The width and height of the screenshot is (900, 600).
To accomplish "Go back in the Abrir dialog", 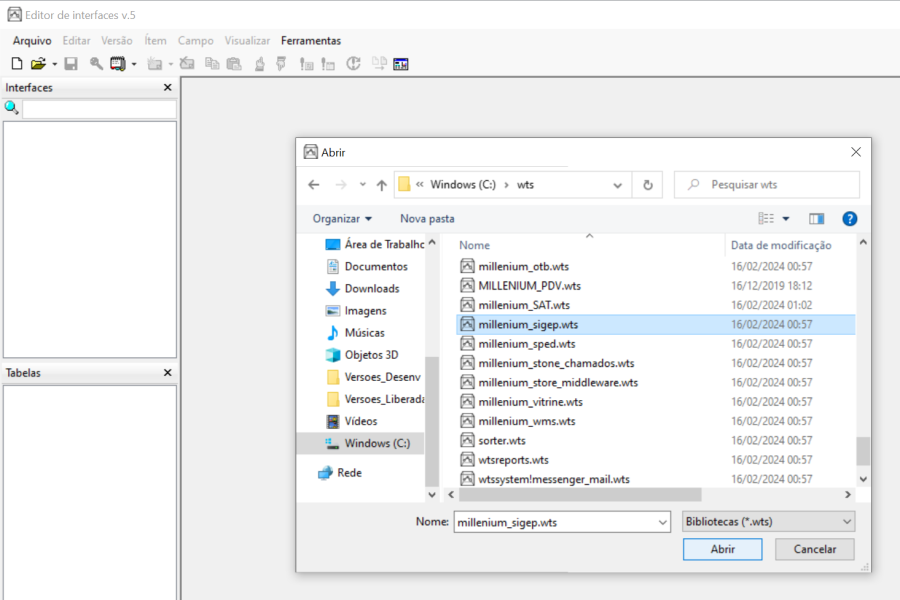I will point(313,185).
